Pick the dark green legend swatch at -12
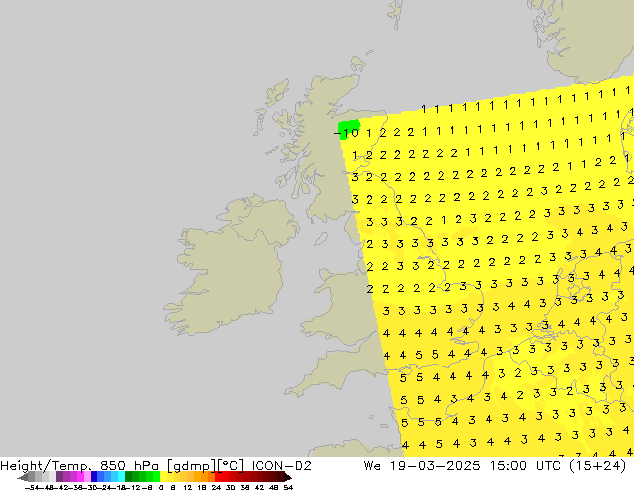This screenshot has height=490, width=634. click(x=129, y=477)
